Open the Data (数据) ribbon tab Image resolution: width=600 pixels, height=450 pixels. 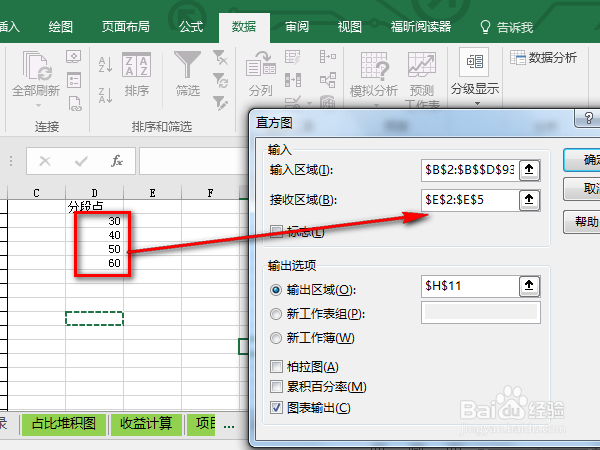click(244, 27)
